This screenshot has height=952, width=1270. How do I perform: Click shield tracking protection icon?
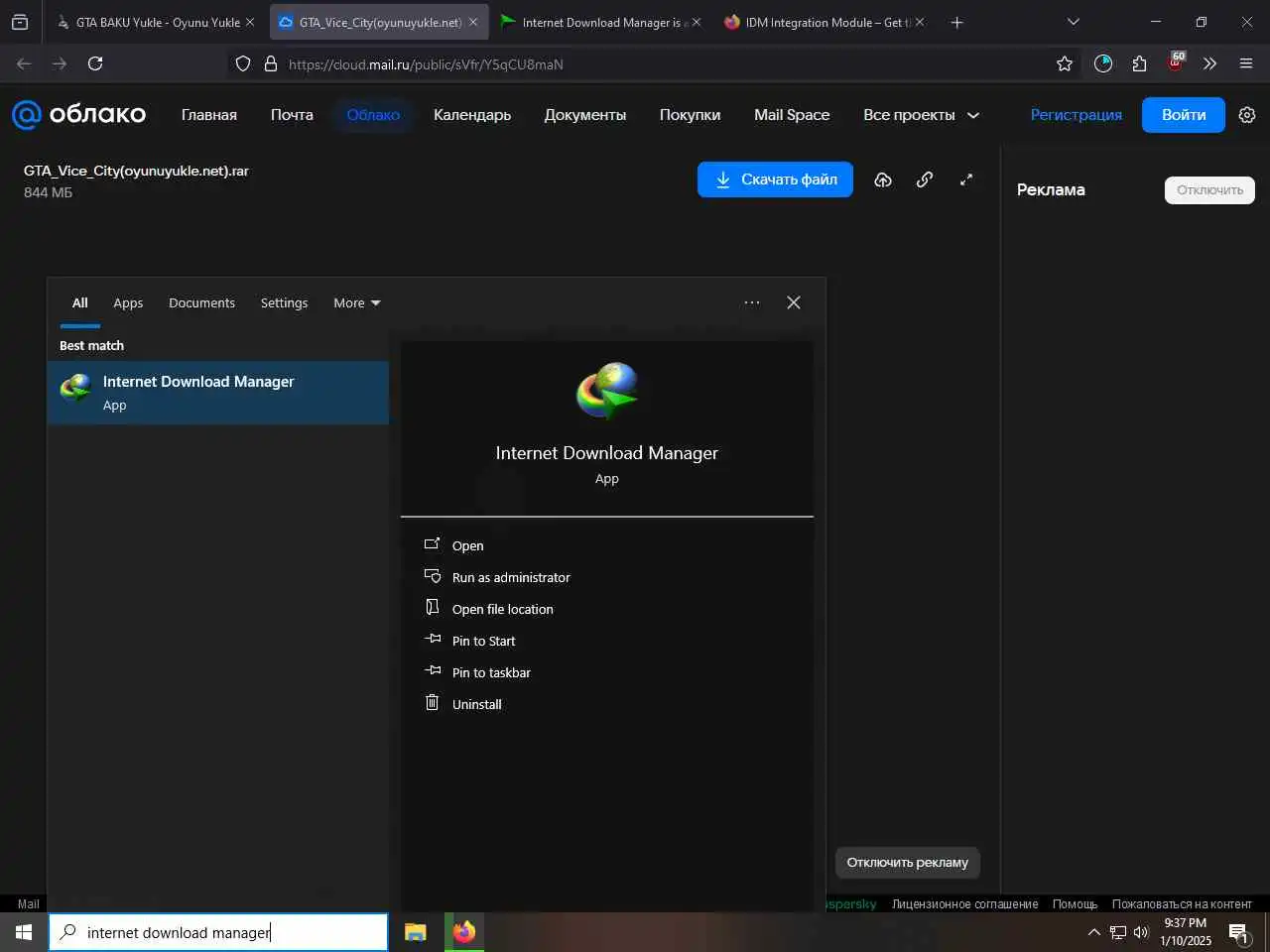coord(243,63)
